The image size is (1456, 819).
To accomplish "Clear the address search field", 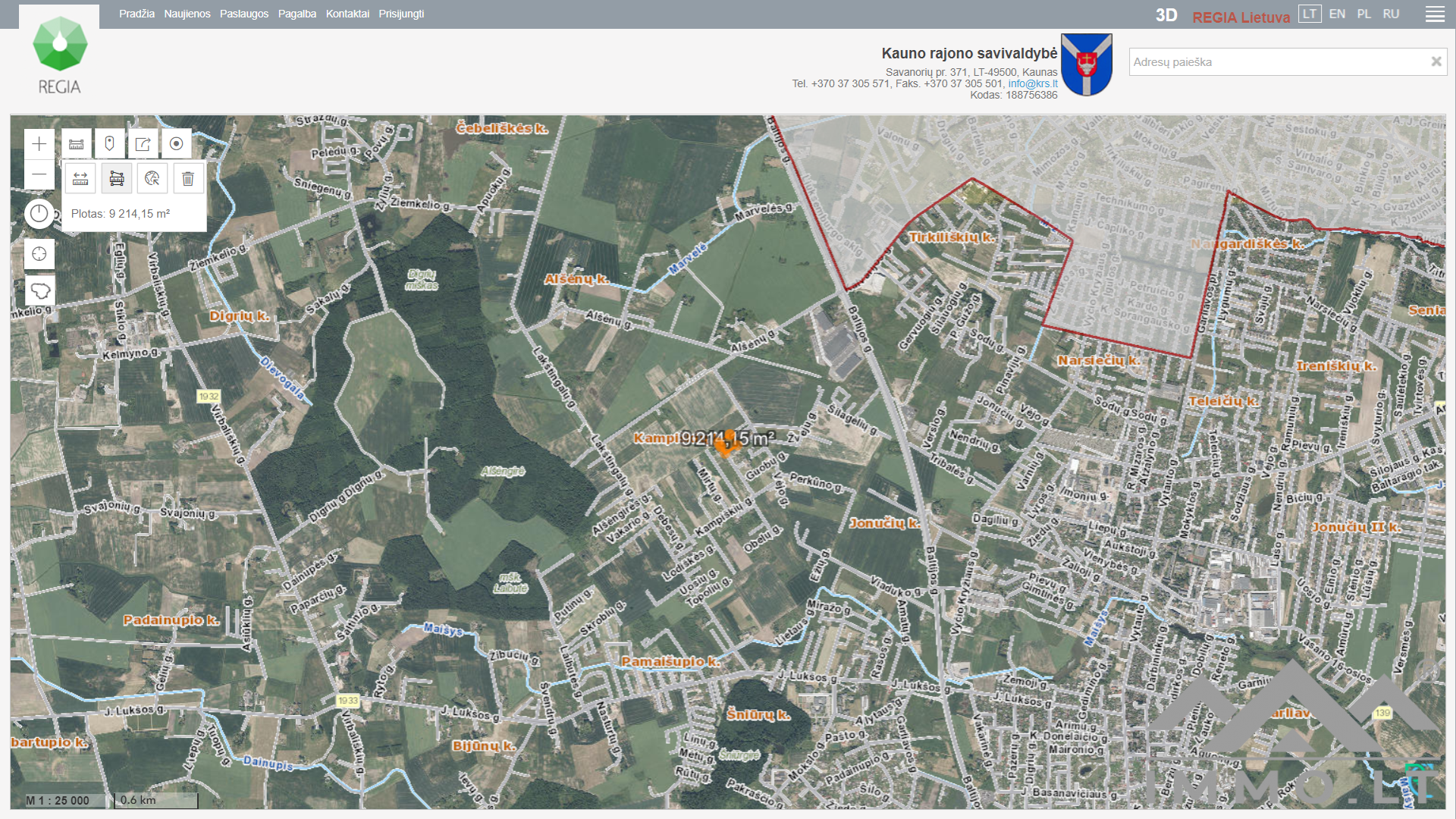I will click(x=1436, y=61).
